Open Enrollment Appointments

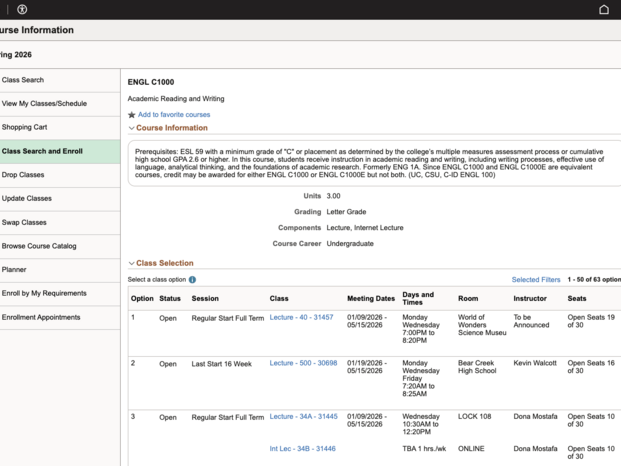pos(60,317)
